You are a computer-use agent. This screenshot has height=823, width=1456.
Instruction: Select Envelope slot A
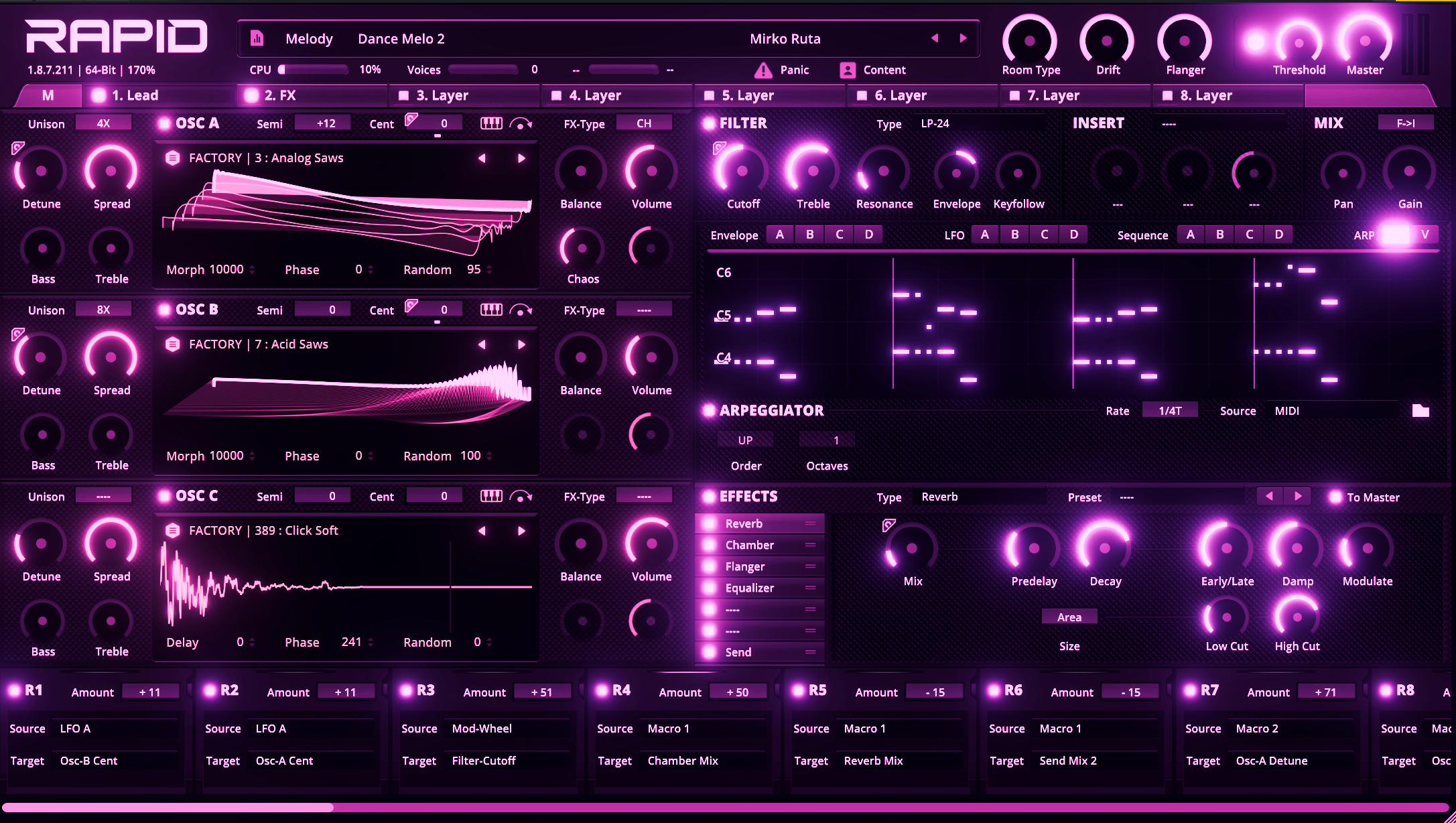pos(779,235)
